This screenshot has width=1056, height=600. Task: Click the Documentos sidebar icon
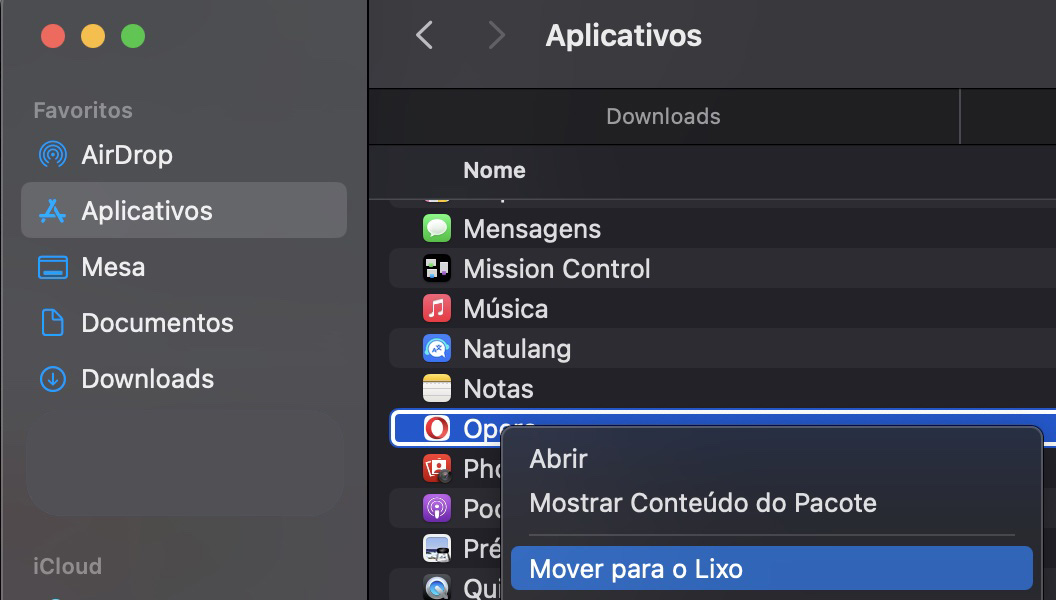(51, 323)
